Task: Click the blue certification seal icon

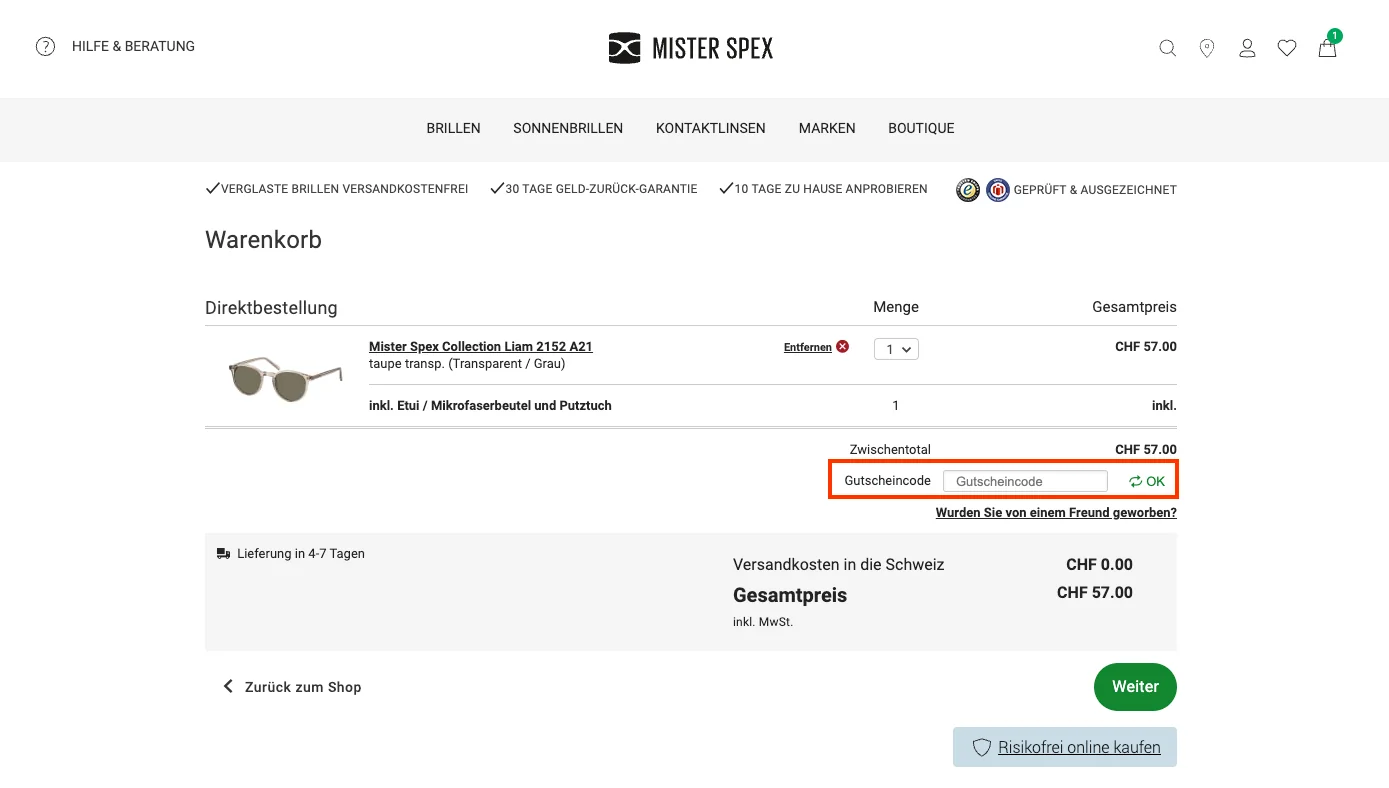Action: 998,190
